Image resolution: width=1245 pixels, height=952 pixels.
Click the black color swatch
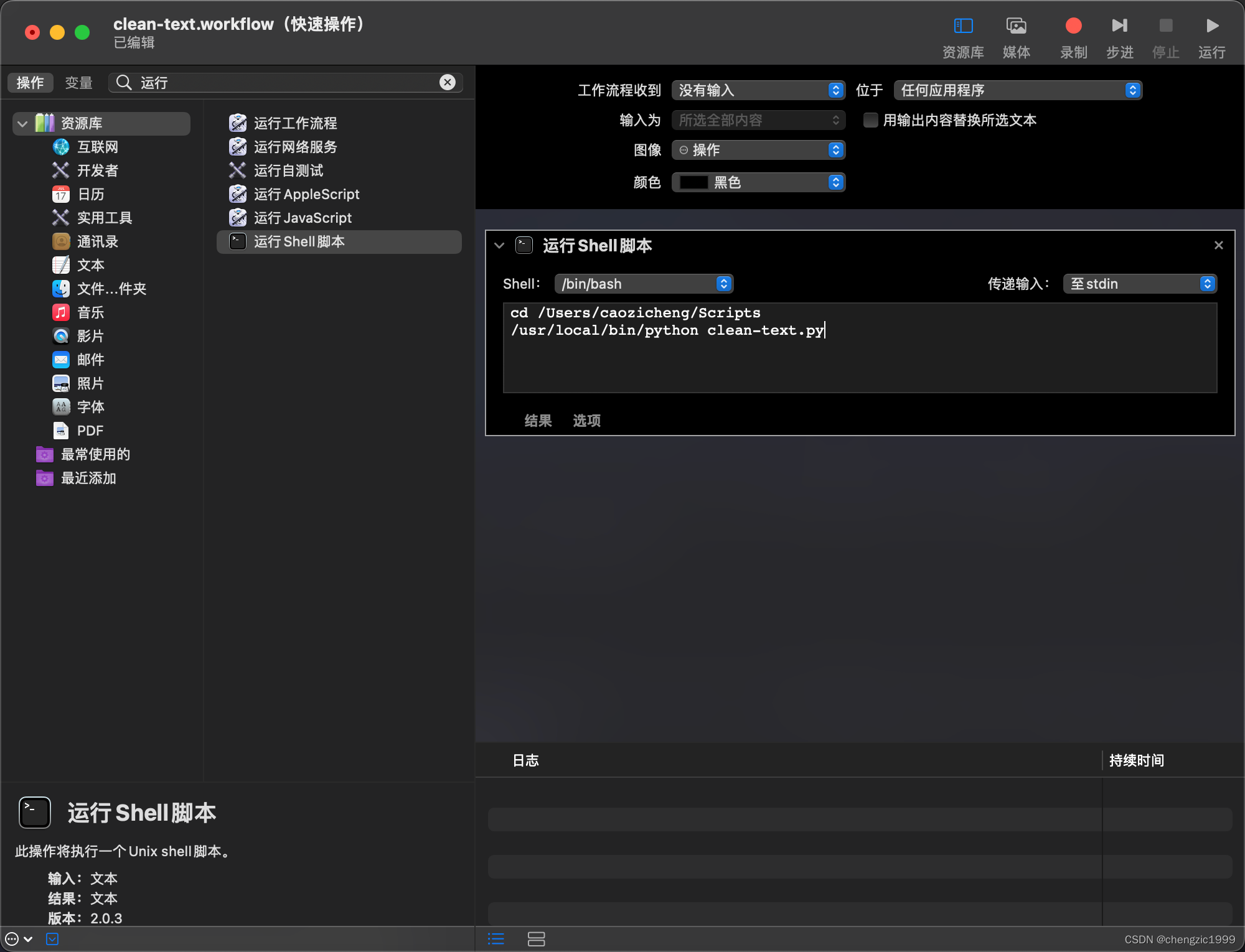click(693, 182)
